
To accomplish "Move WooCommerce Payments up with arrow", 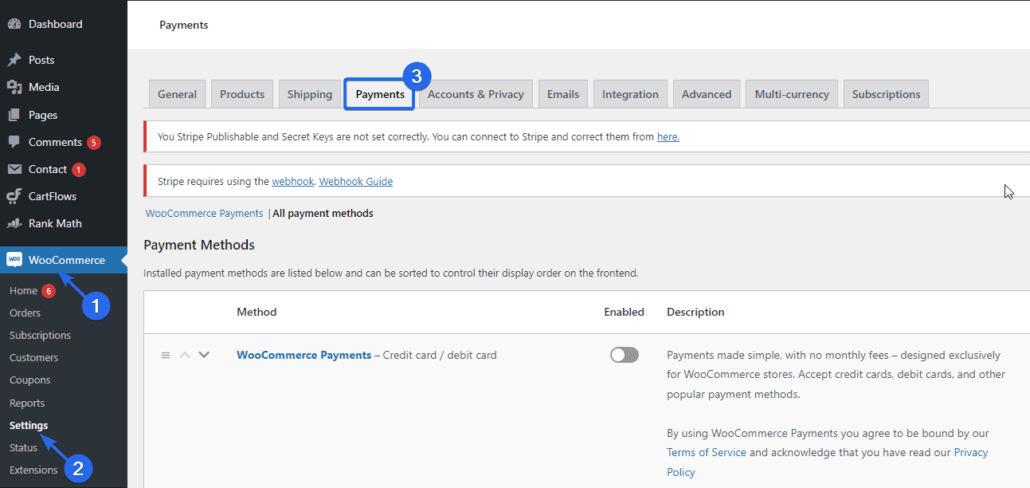I will click(185, 355).
